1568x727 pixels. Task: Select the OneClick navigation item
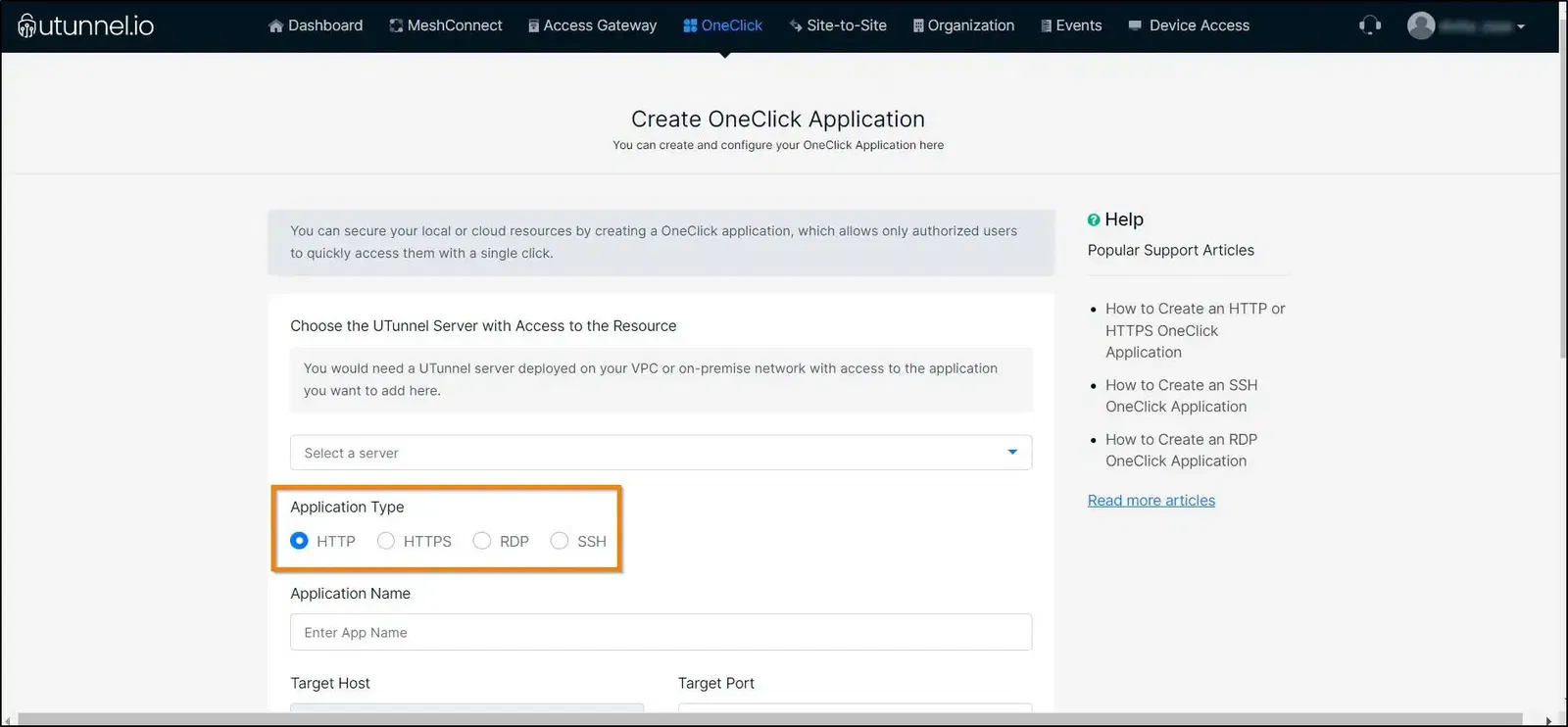pos(722,25)
